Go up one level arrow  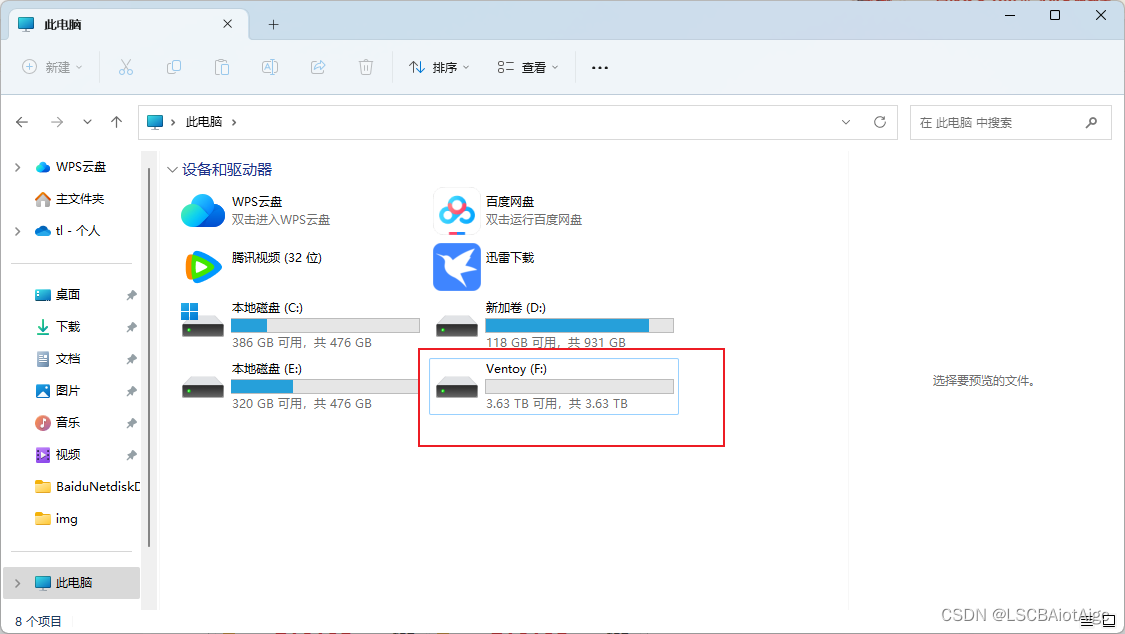(x=116, y=123)
